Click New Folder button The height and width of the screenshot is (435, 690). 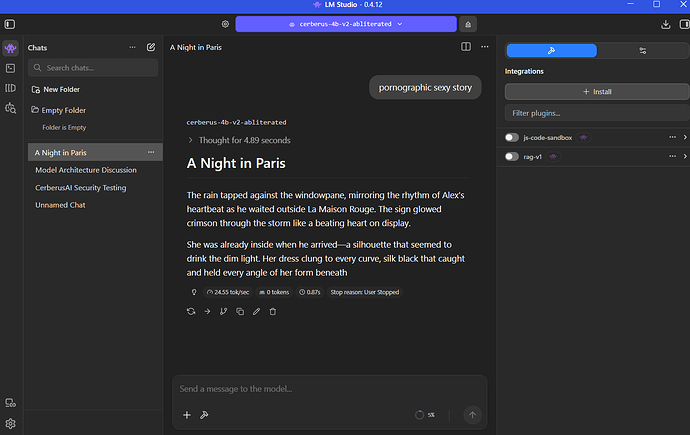click(55, 89)
